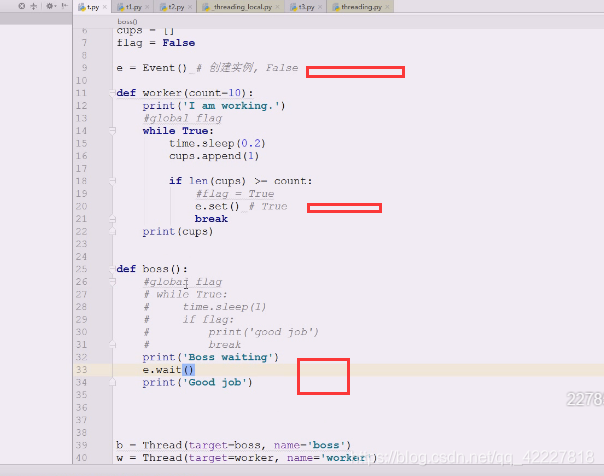
Task: Collapse the while True block fold
Action: (x=112, y=131)
